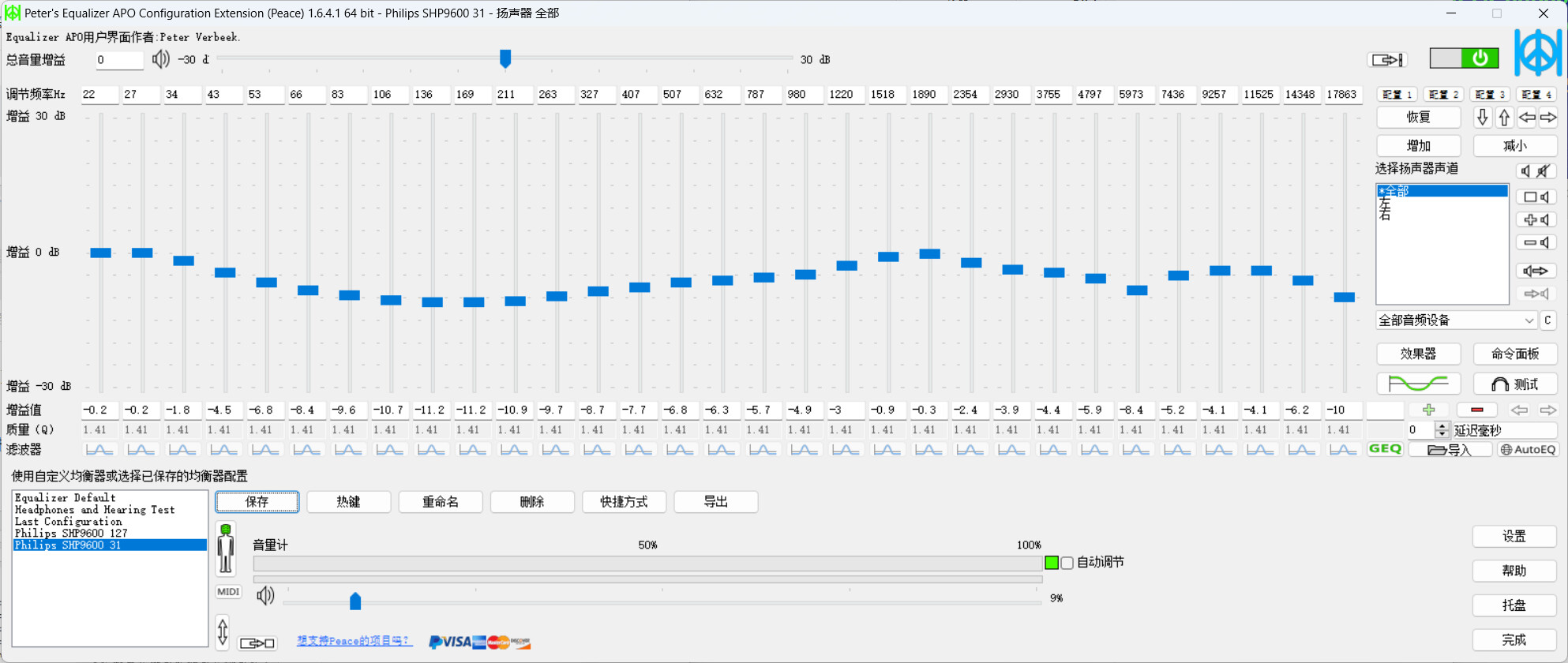Viewport: 1568px width, 663px height.
Task: Click the 总音量增益 value field
Action: coord(119,60)
